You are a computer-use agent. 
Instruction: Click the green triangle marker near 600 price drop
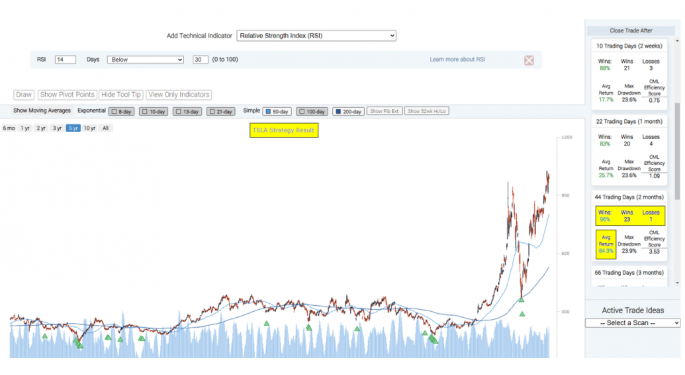pyautogui.click(x=521, y=299)
